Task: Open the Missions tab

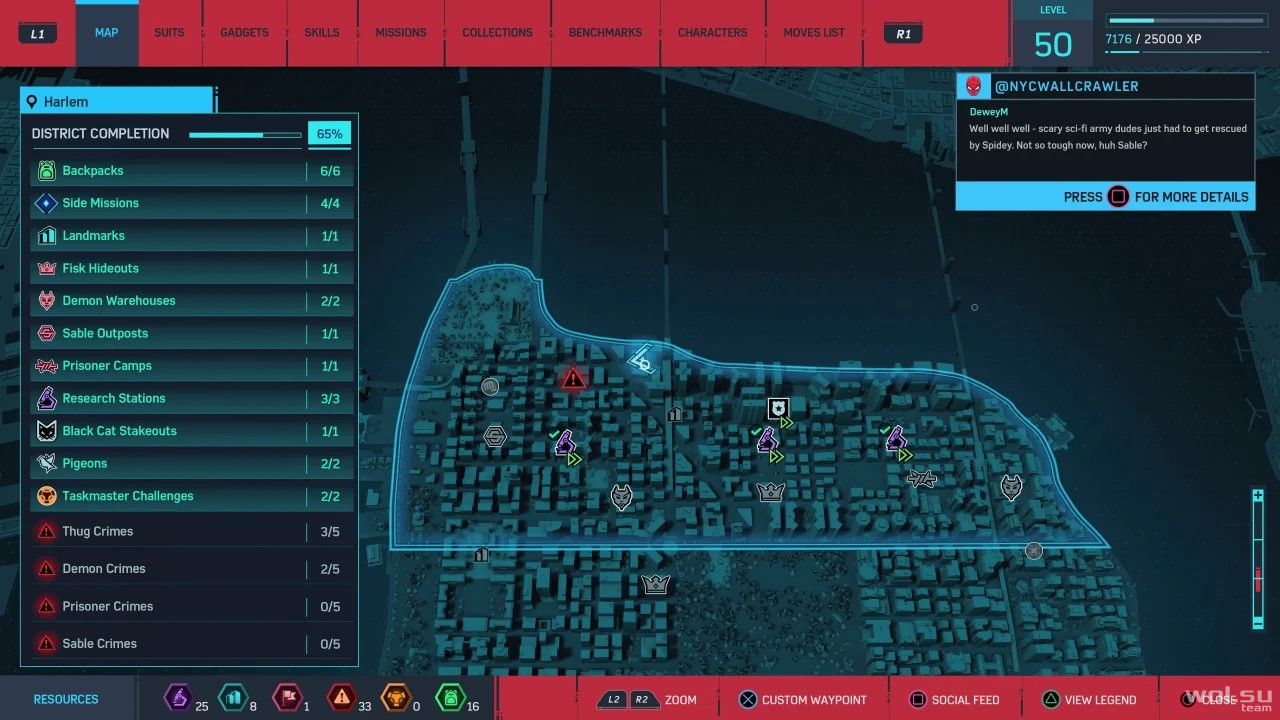Action: pyautogui.click(x=401, y=33)
